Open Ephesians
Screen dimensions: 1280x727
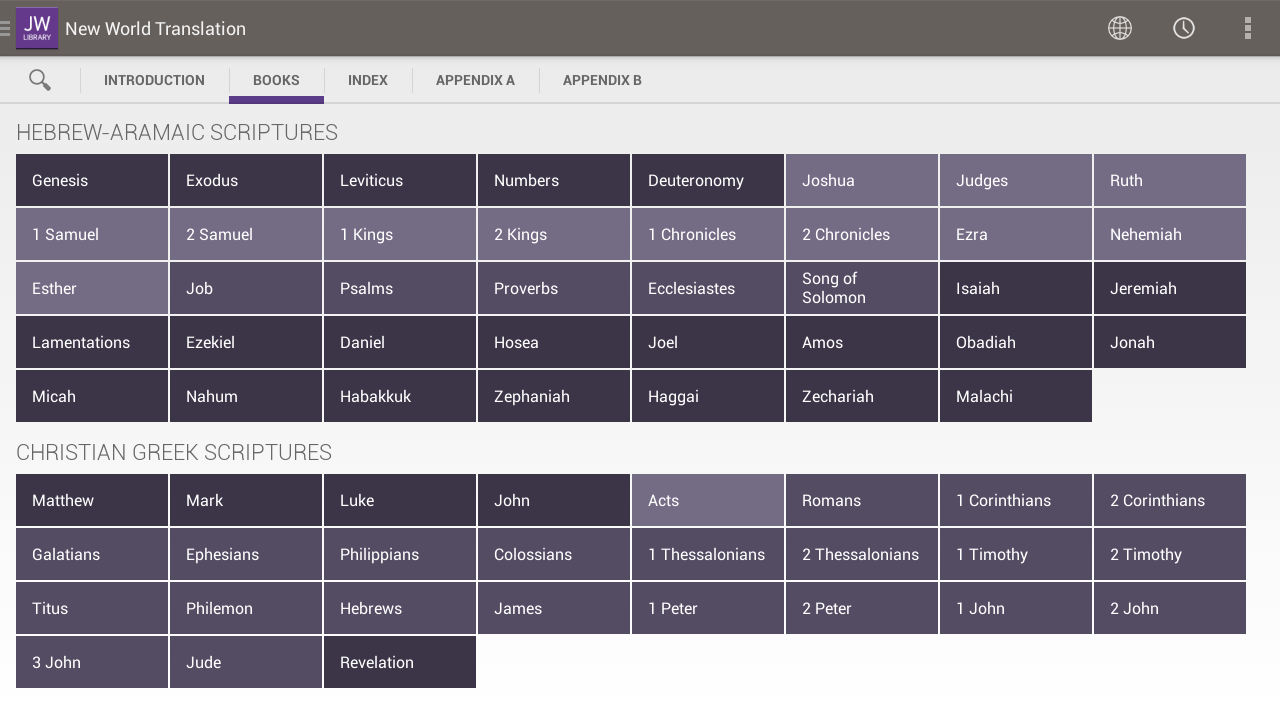246,554
